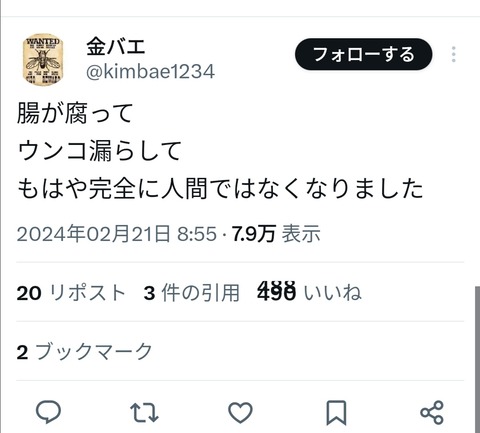Open the 2 ブックマーク count
The width and height of the screenshot is (480, 433).
pyautogui.click(x=84, y=351)
